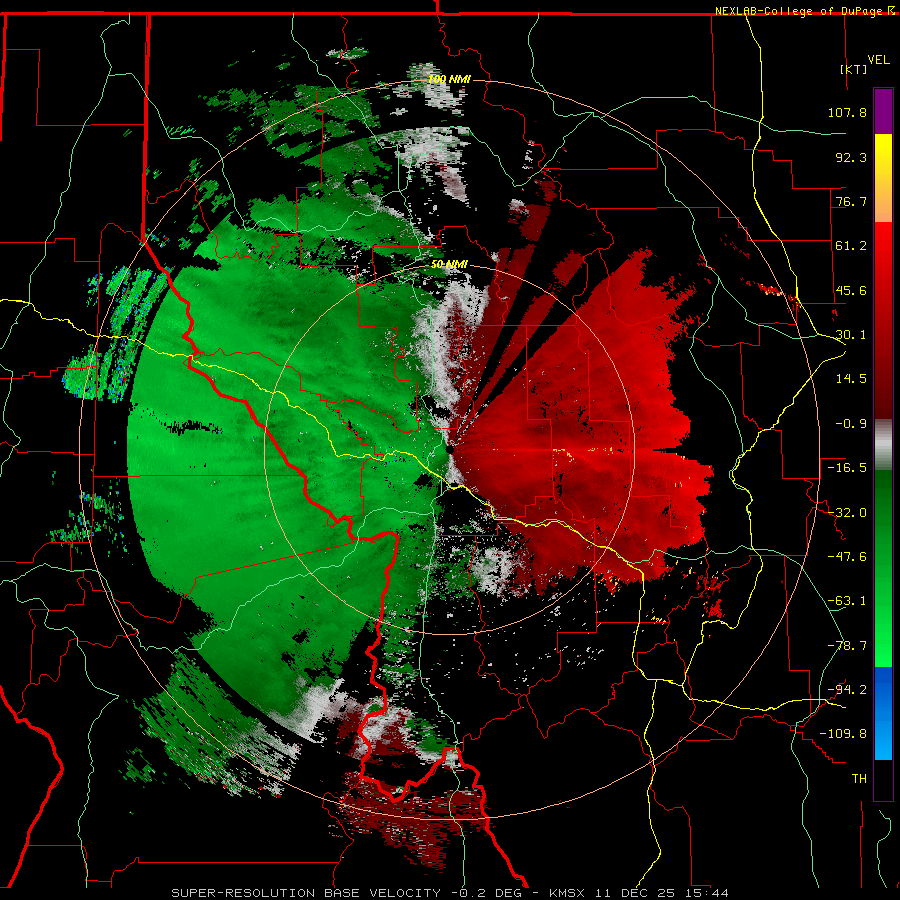Select the yellow-orange band of the velocity scale
This screenshot has width=900, height=900.
click(x=883, y=178)
